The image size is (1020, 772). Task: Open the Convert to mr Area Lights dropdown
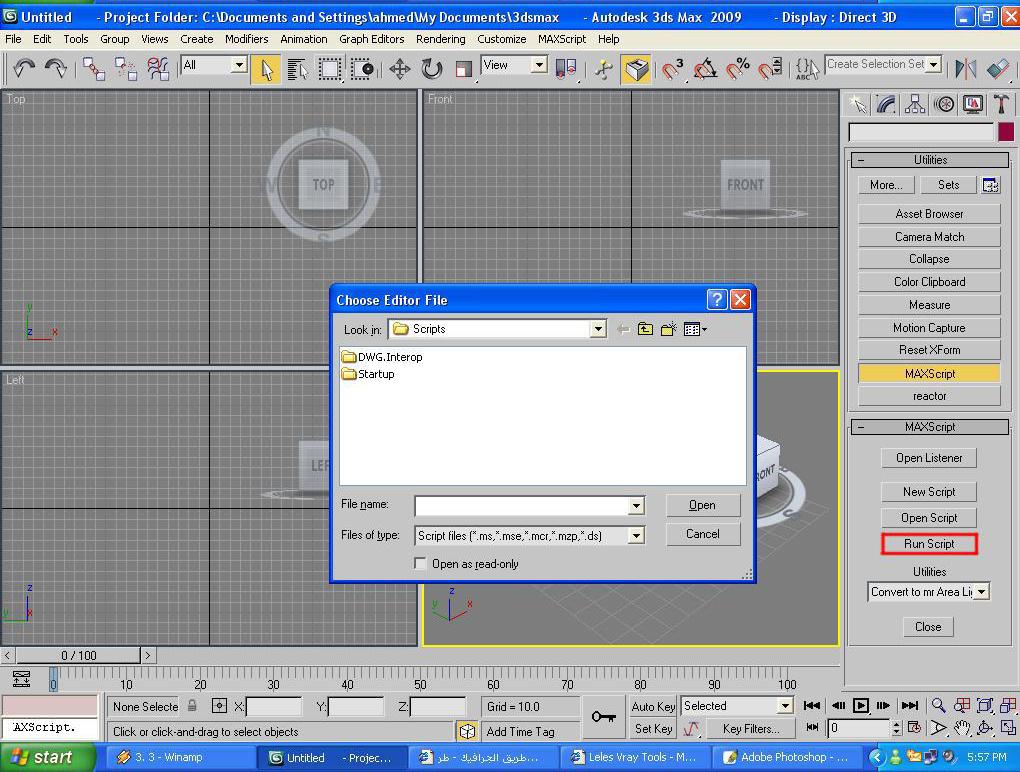[x=982, y=592]
